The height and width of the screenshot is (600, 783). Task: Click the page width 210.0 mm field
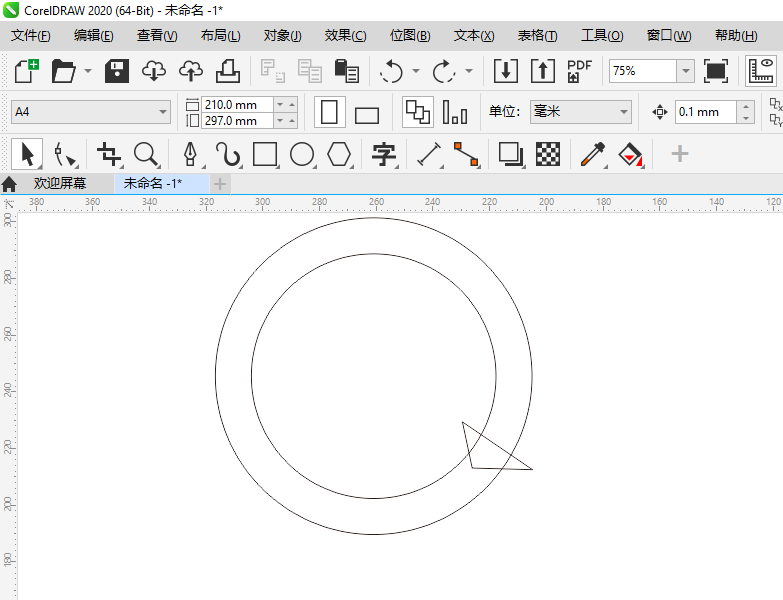237,104
